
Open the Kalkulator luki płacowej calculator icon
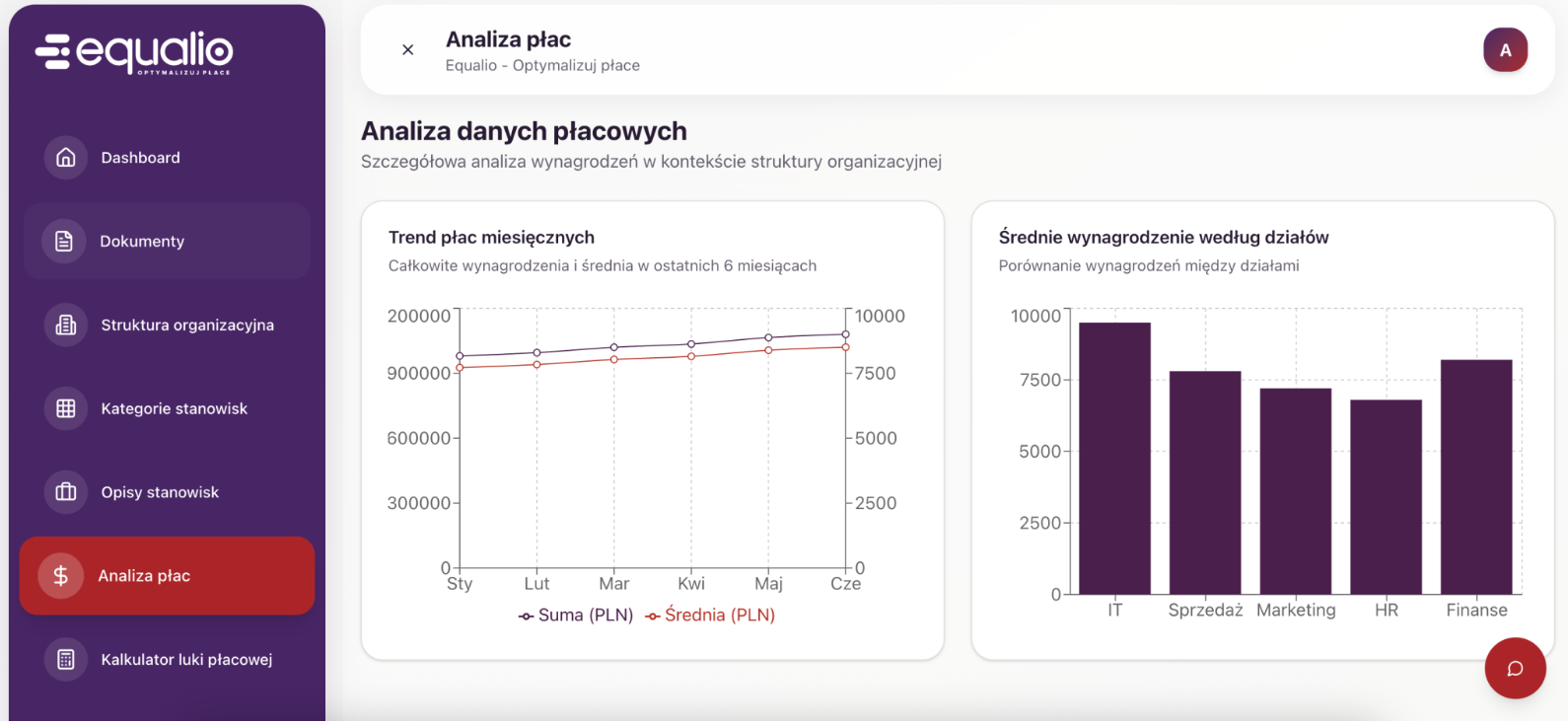[66, 660]
